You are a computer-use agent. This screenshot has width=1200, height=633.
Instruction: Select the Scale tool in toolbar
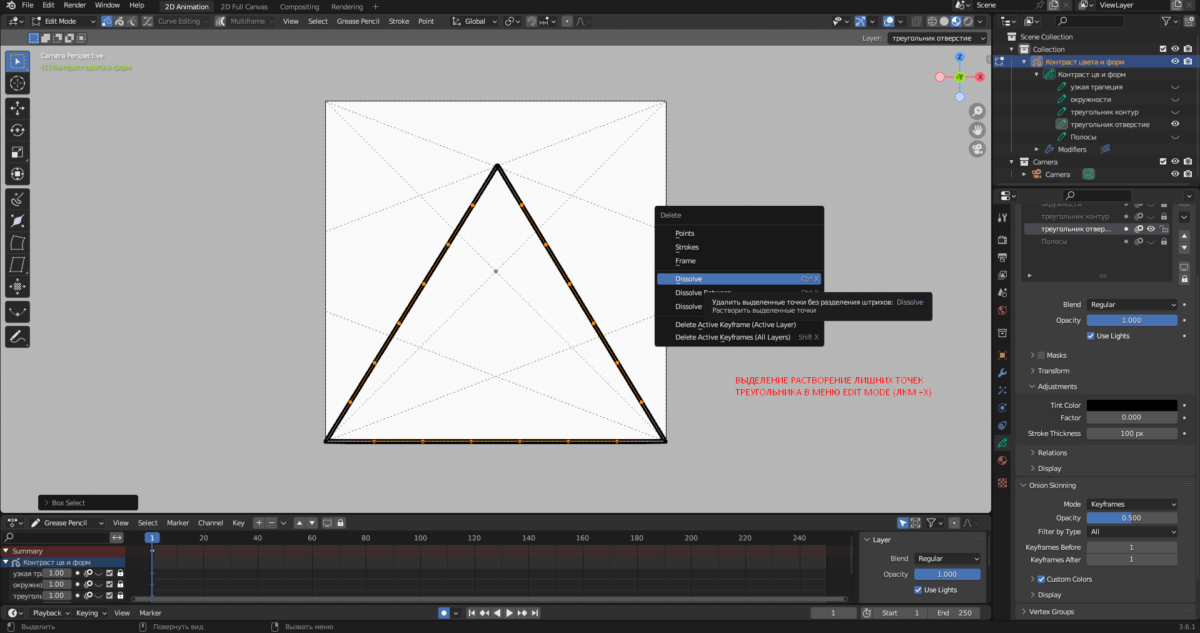(x=18, y=153)
